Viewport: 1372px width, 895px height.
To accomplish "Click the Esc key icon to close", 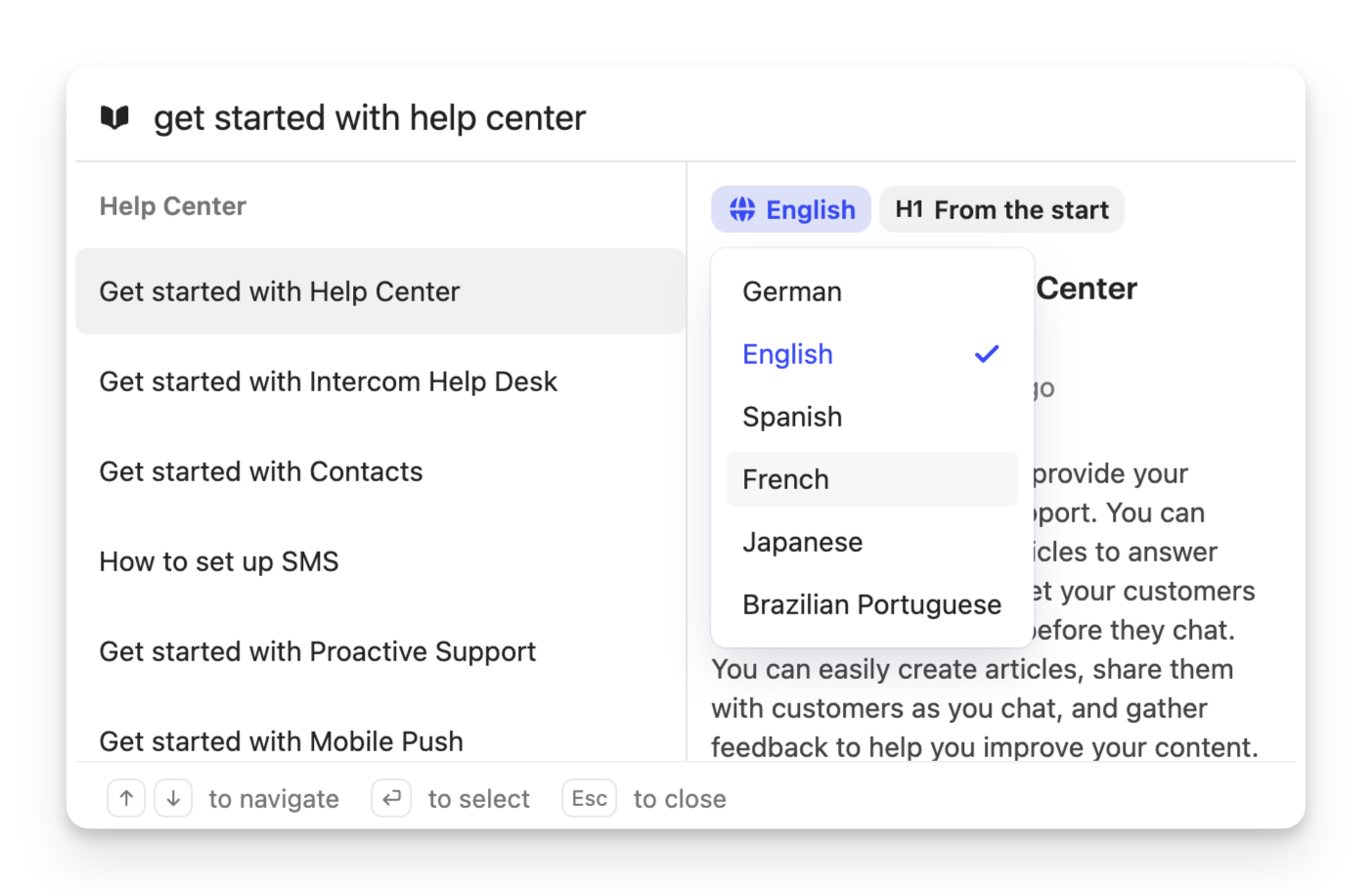I will click(x=589, y=798).
